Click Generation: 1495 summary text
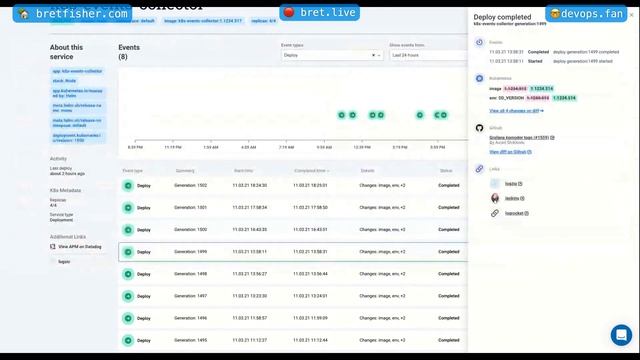640x360 pixels. [191, 340]
